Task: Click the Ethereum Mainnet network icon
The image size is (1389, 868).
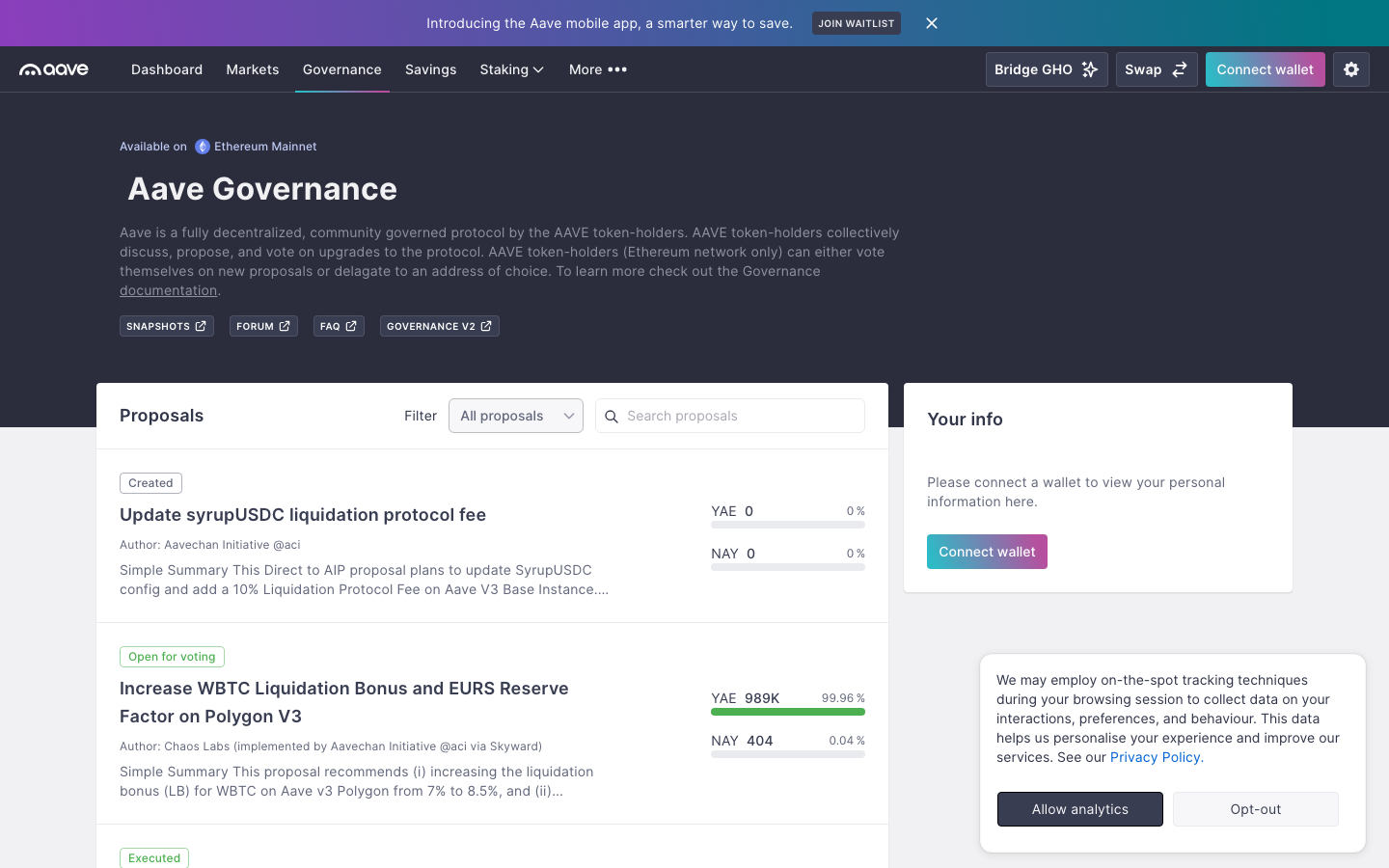Action: tap(203, 146)
